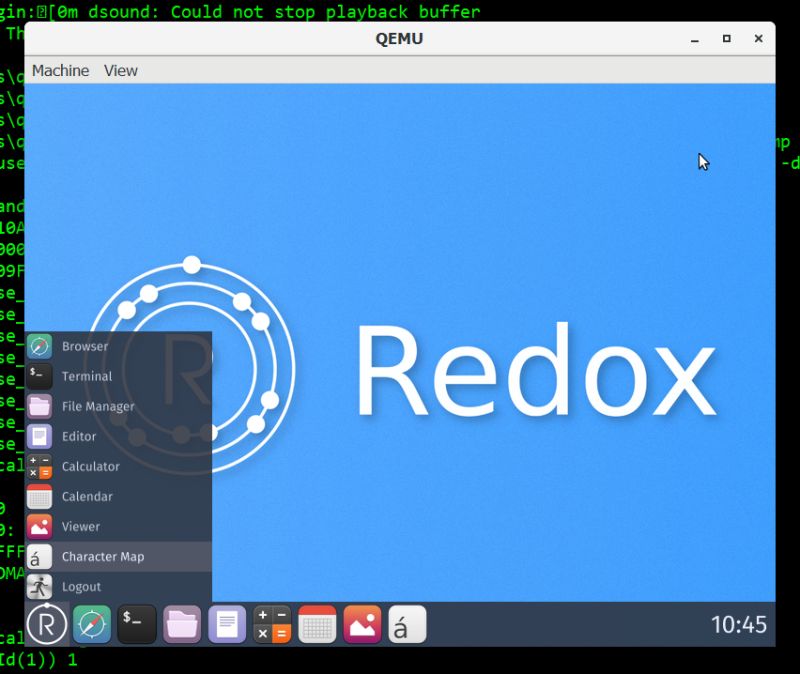800x674 pixels.
Task: Open the Calculator from the taskbar
Action: tap(271, 623)
